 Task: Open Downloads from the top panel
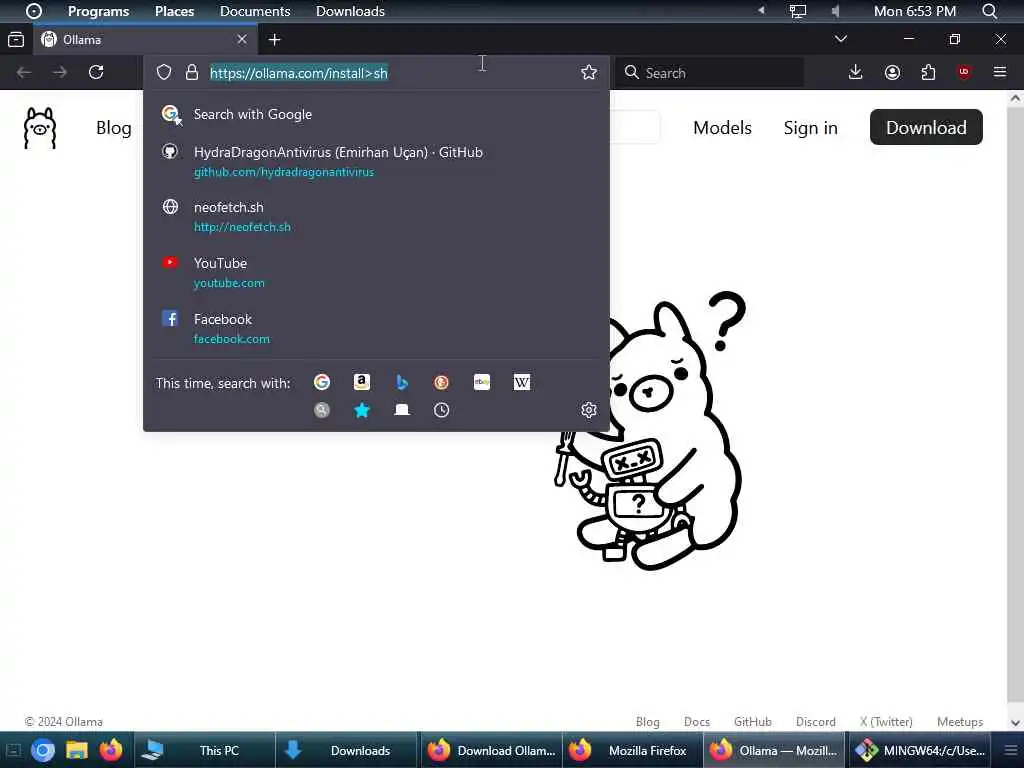[x=350, y=11]
